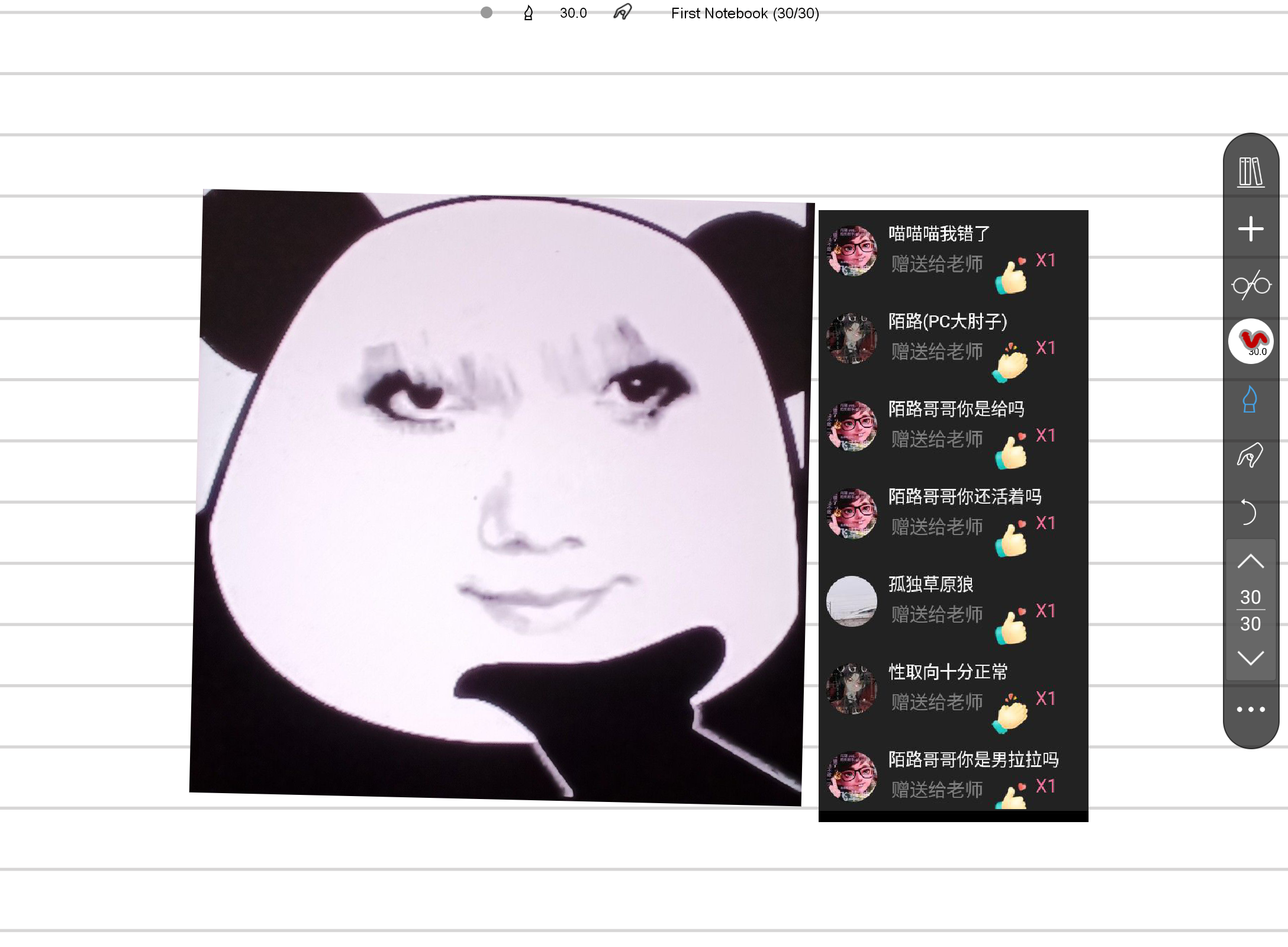Click avatar next to 喵喵喵我错了

pos(852,251)
